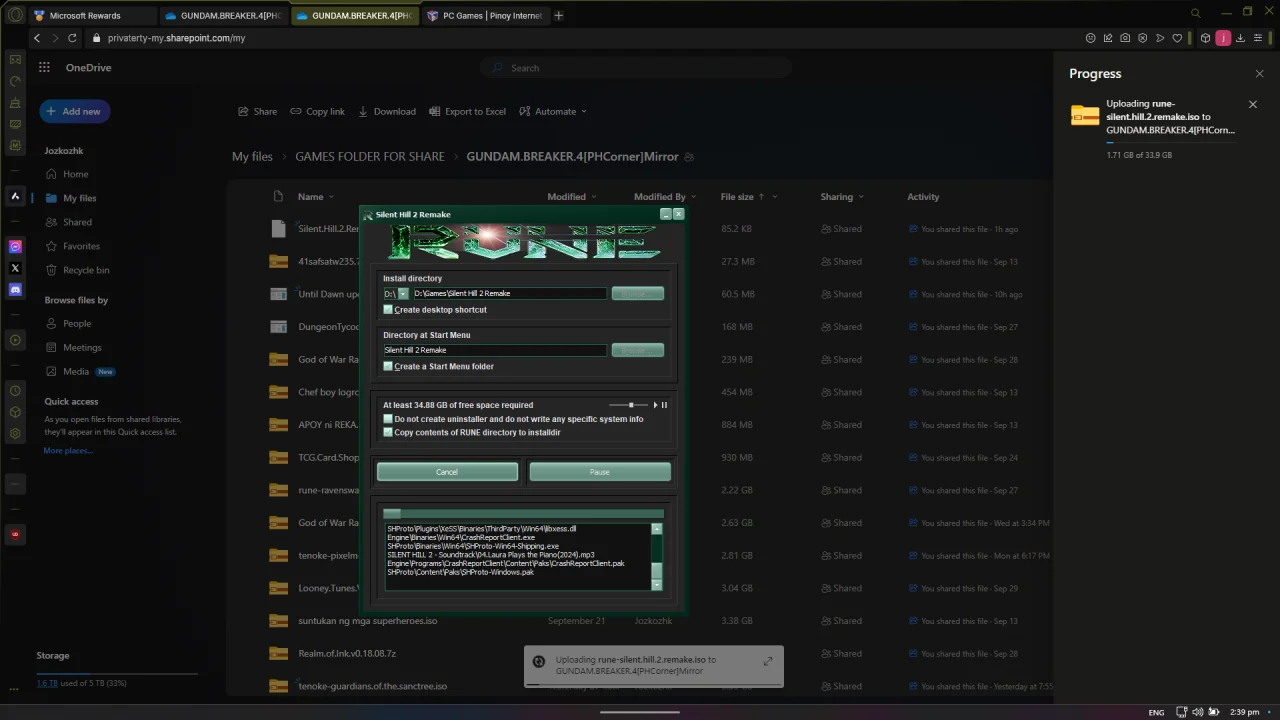This screenshot has width=1280, height=720.
Task: Open the OneDrive app launcher grid
Action: [x=44, y=67]
